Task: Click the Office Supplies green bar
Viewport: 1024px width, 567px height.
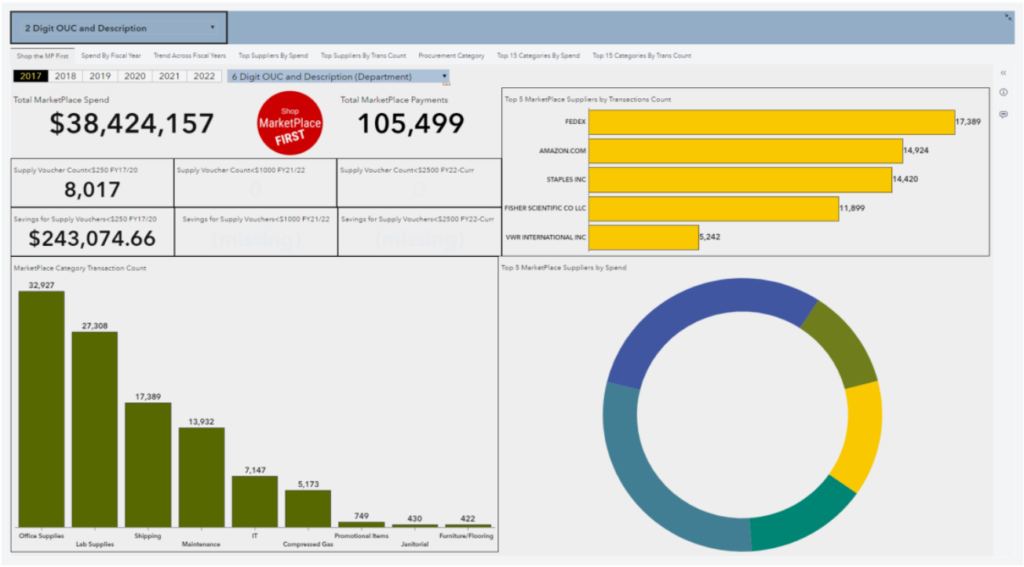Action: (x=41, y=409)
